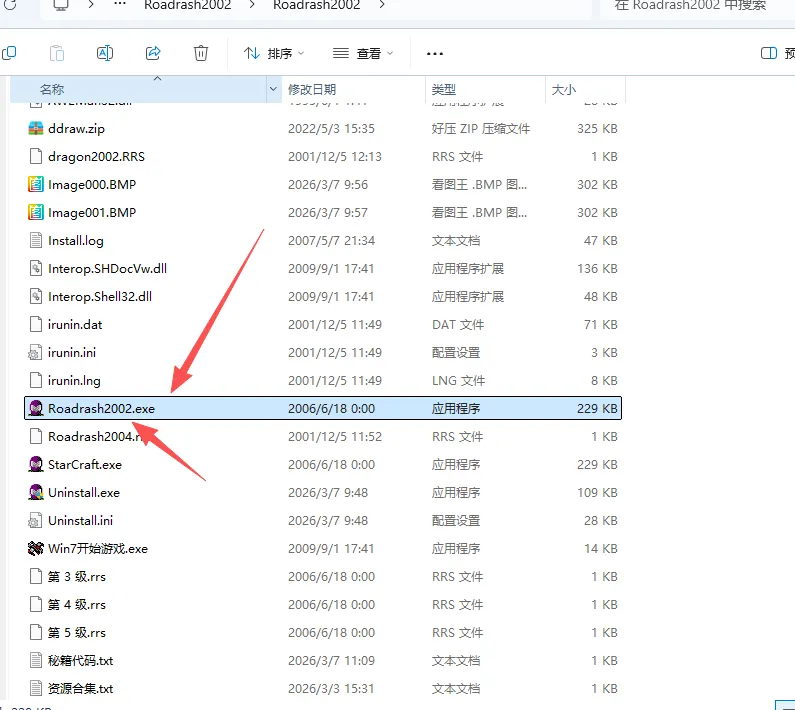Viewport: 795px width, 710px height.
Task: Click the Roadrash2002.exe application icon
Action: click(x=35, y=408)
